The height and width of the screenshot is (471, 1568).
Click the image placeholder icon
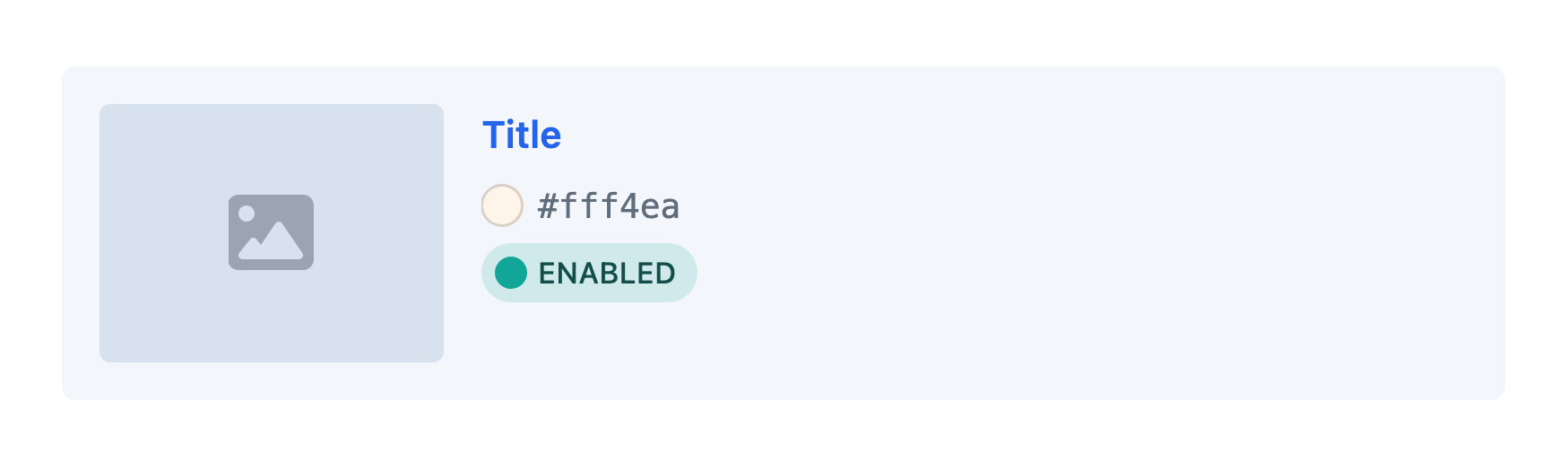coord(271,232)
